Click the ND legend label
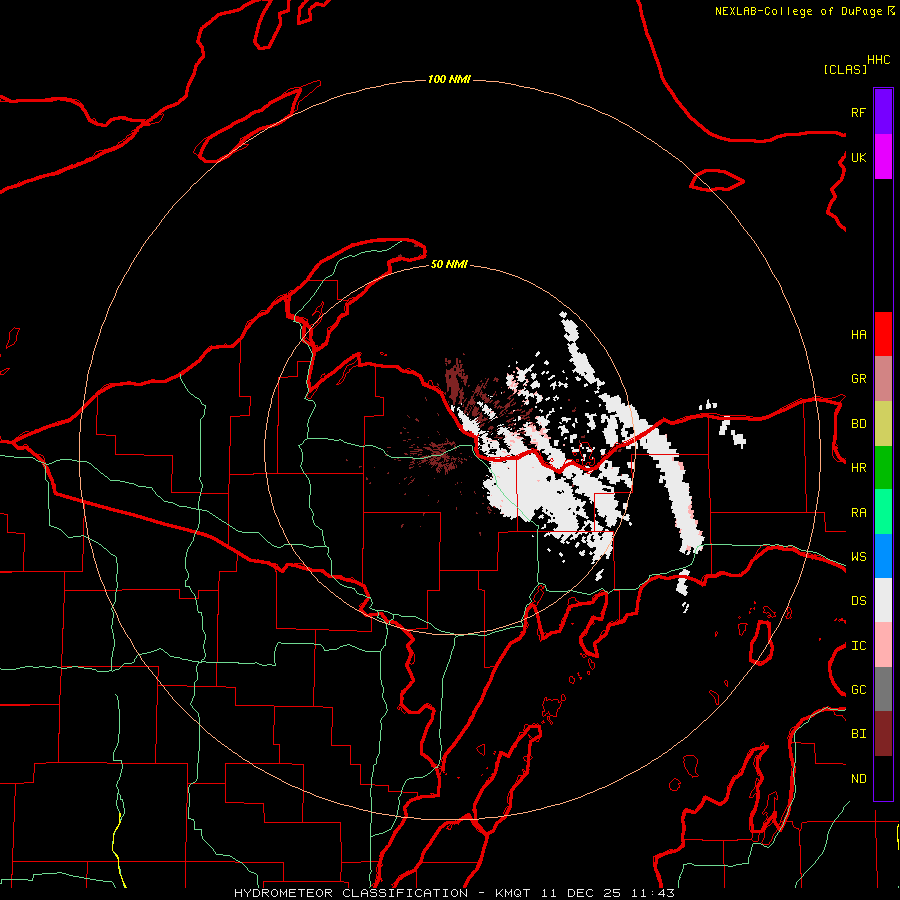The width and height of the screenshot is (900, 900). 858,779
